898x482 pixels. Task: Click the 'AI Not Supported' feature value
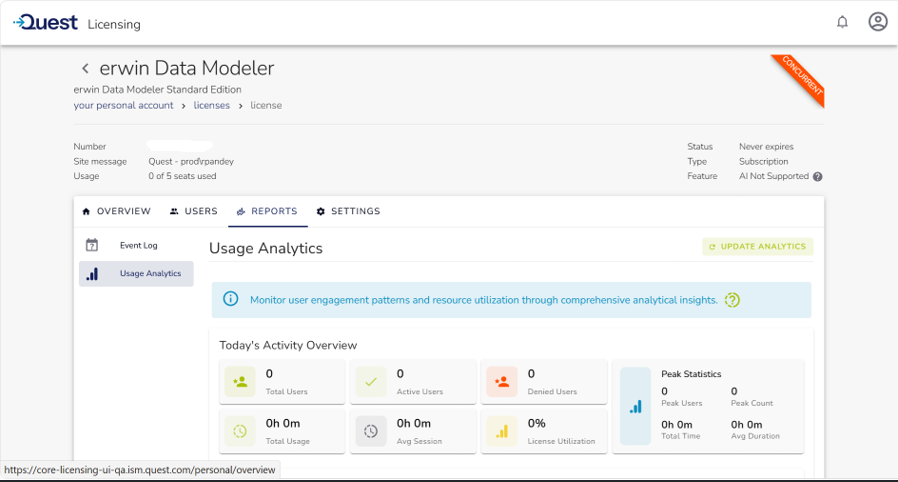pos(774,176)
